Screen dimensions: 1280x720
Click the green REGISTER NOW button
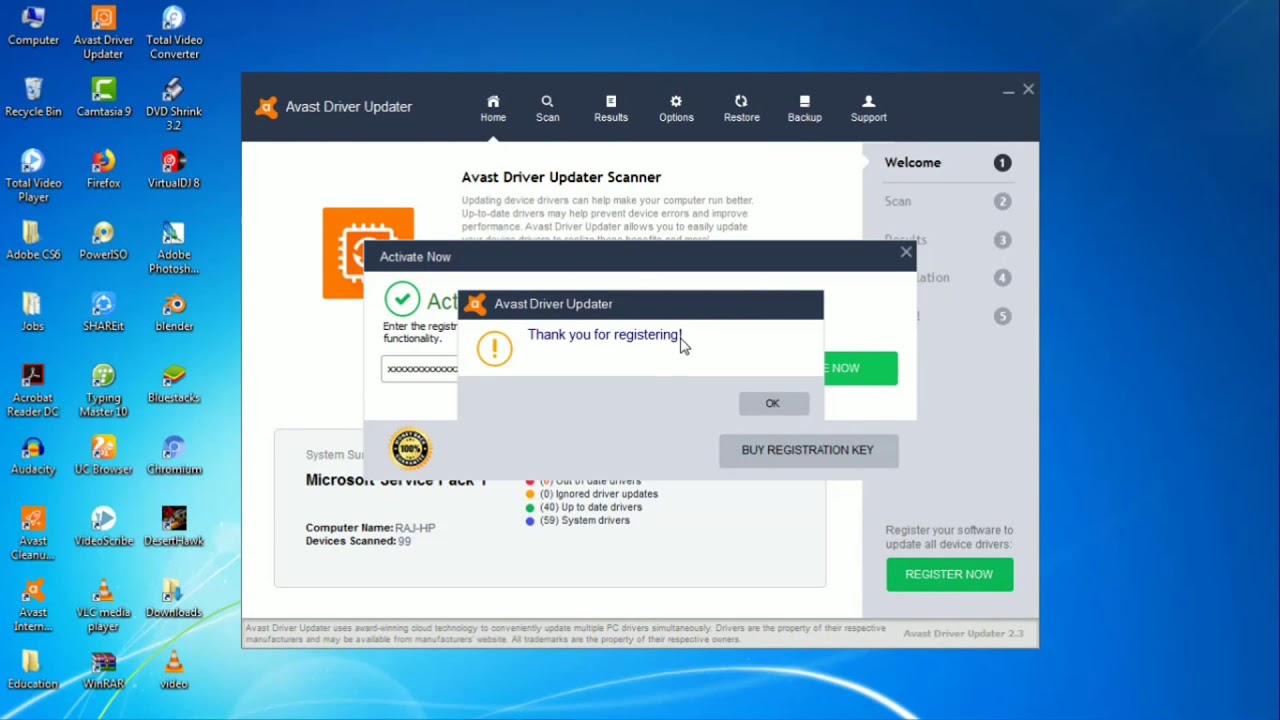click(949, 574)
